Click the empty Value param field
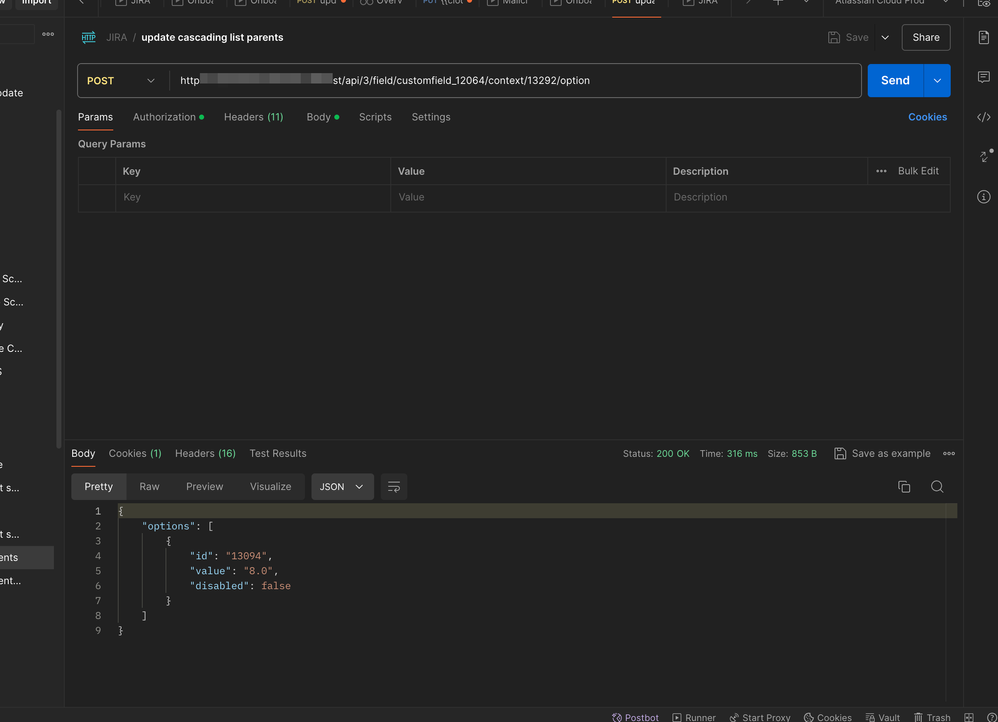 (528, 197)
